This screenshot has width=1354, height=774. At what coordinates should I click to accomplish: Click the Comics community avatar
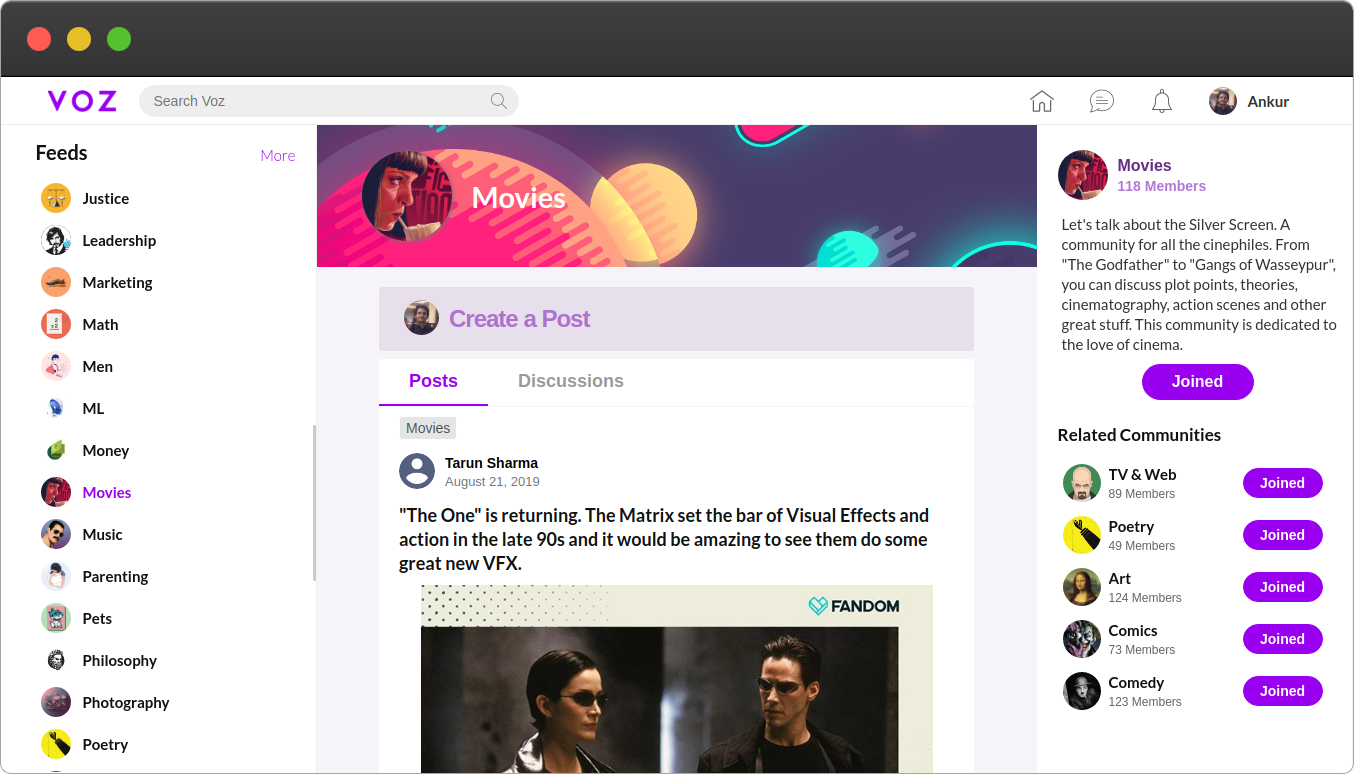coord(1082,639)
